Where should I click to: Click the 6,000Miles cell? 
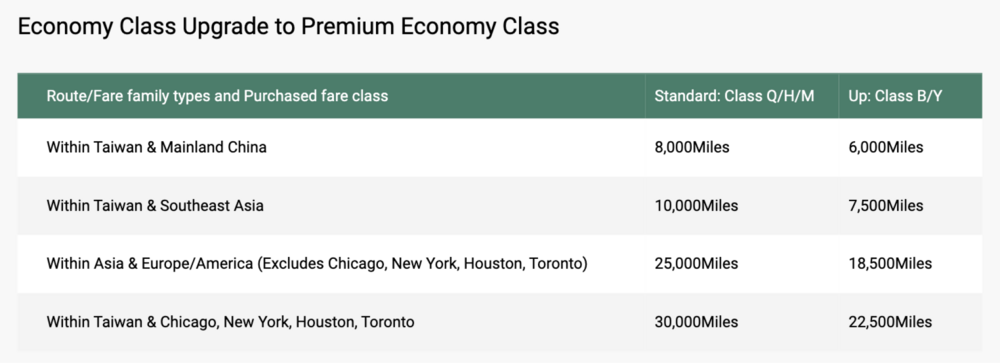pos(886,147)
